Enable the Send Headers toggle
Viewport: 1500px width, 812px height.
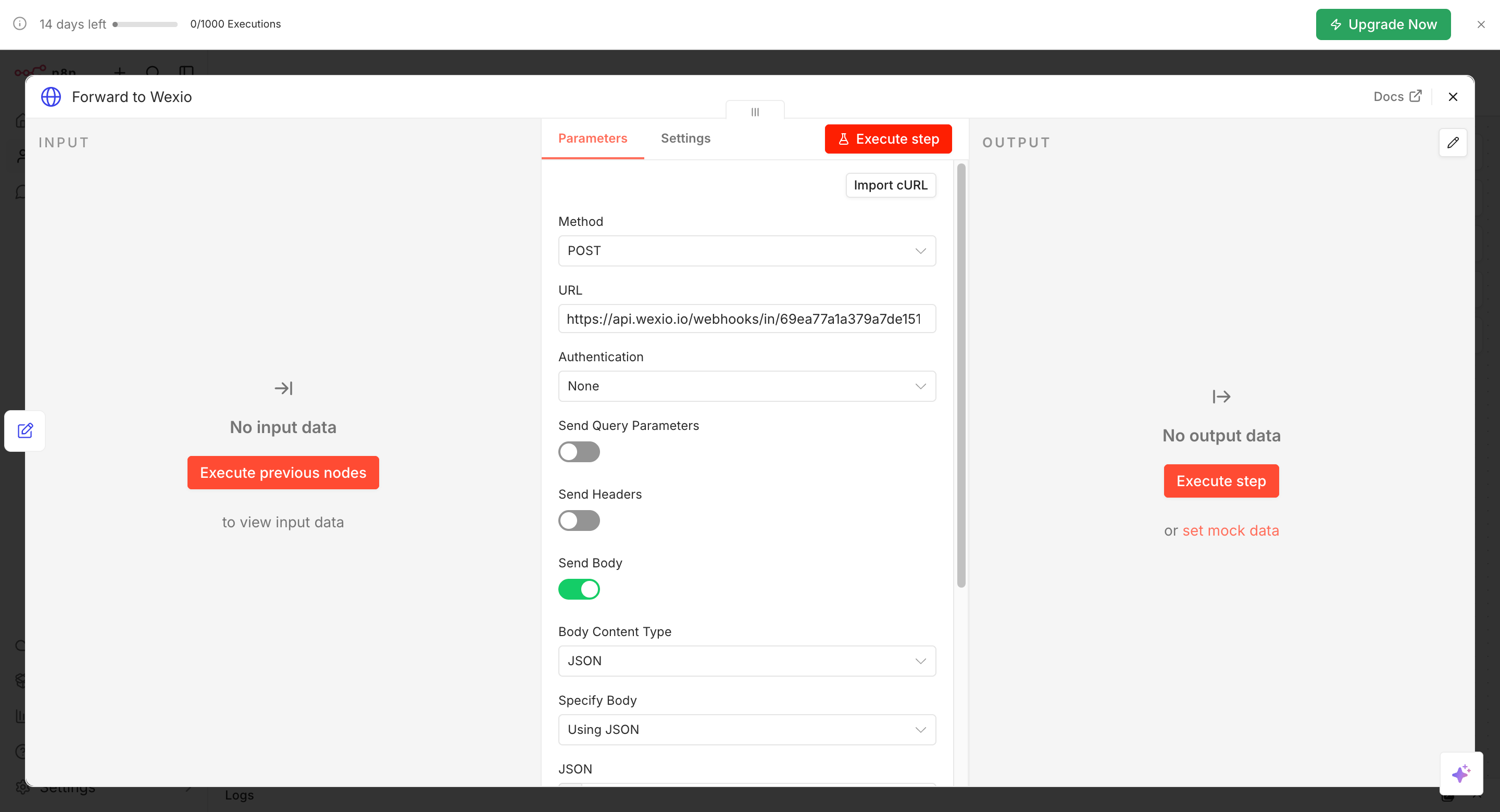click(x=579, y=521)
